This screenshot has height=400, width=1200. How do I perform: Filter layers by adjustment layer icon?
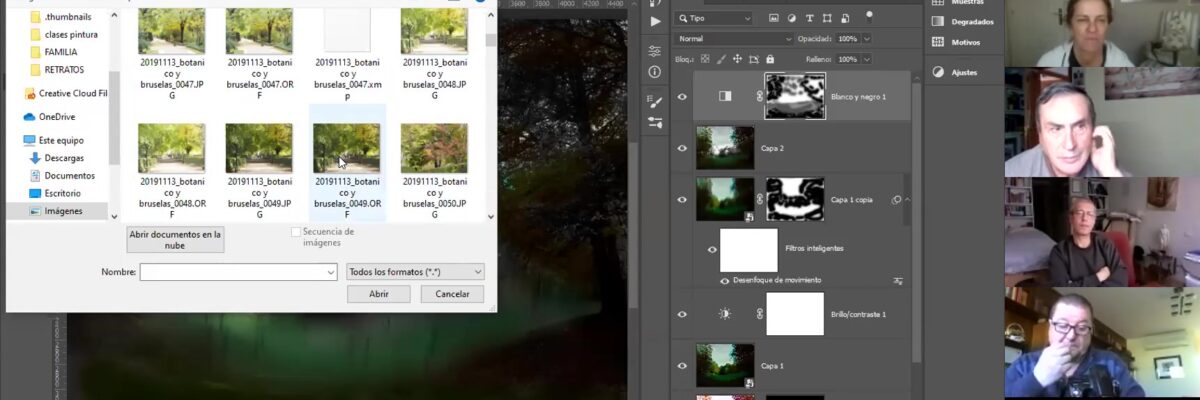point(792,18)
